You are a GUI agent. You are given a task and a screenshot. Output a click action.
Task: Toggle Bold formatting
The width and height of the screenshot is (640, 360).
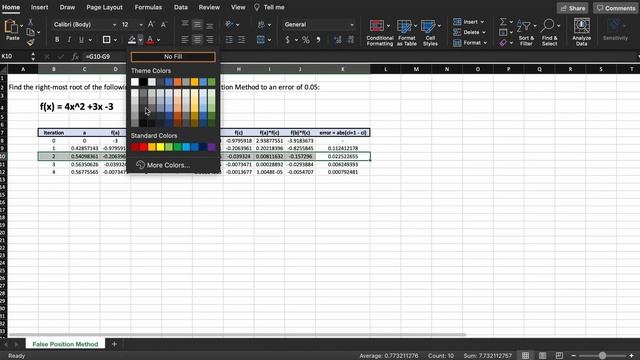(57, 40)
